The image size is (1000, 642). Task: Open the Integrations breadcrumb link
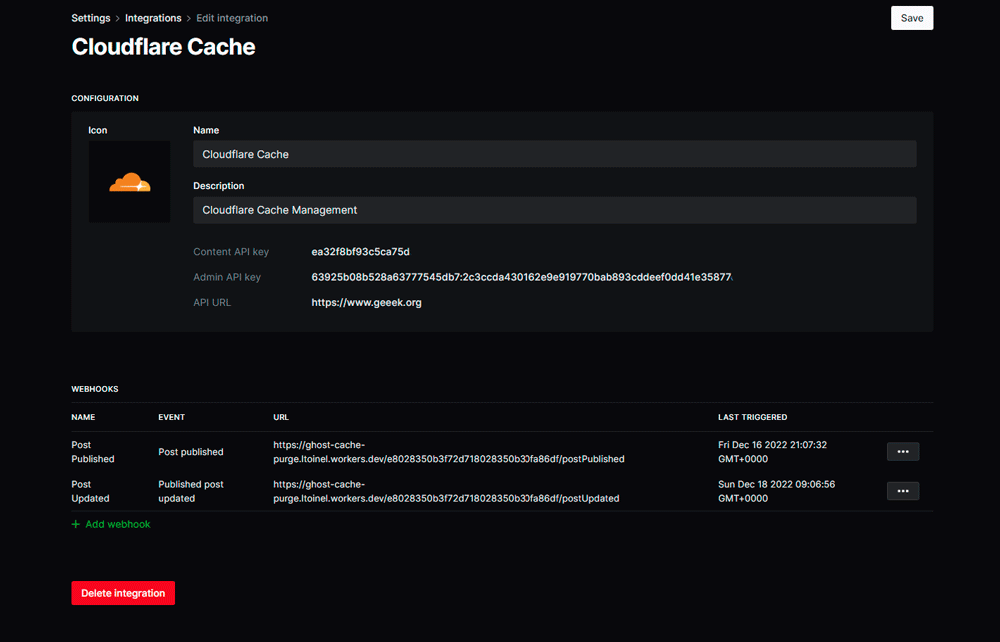point(153,18)
